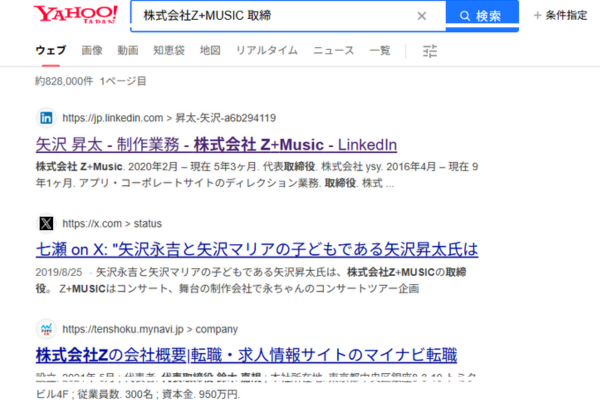Open the 七瀬 on X result title
The height and width of the screenshot is (400, 600).
pos(257,250)
